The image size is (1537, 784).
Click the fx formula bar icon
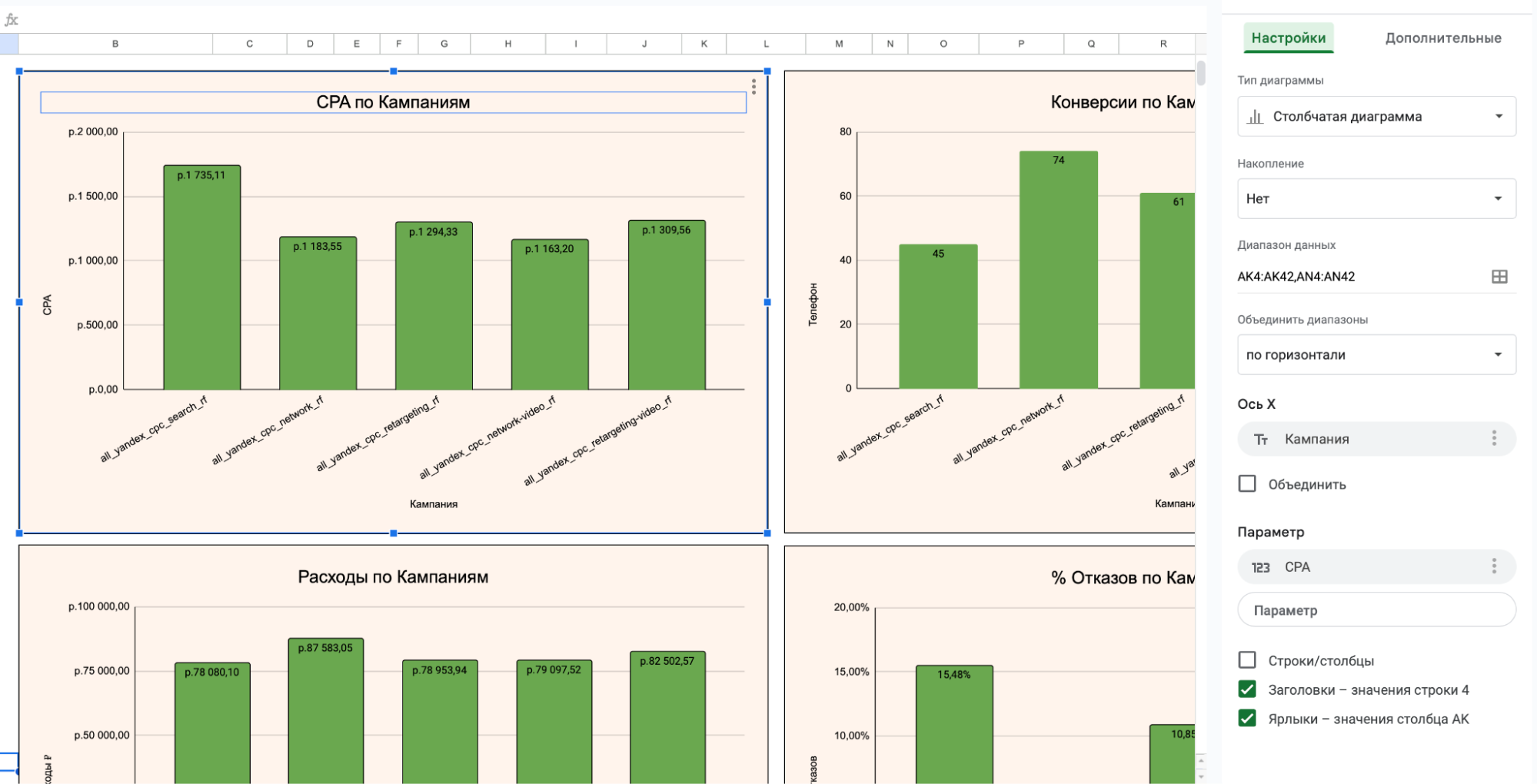click(12, 20)
